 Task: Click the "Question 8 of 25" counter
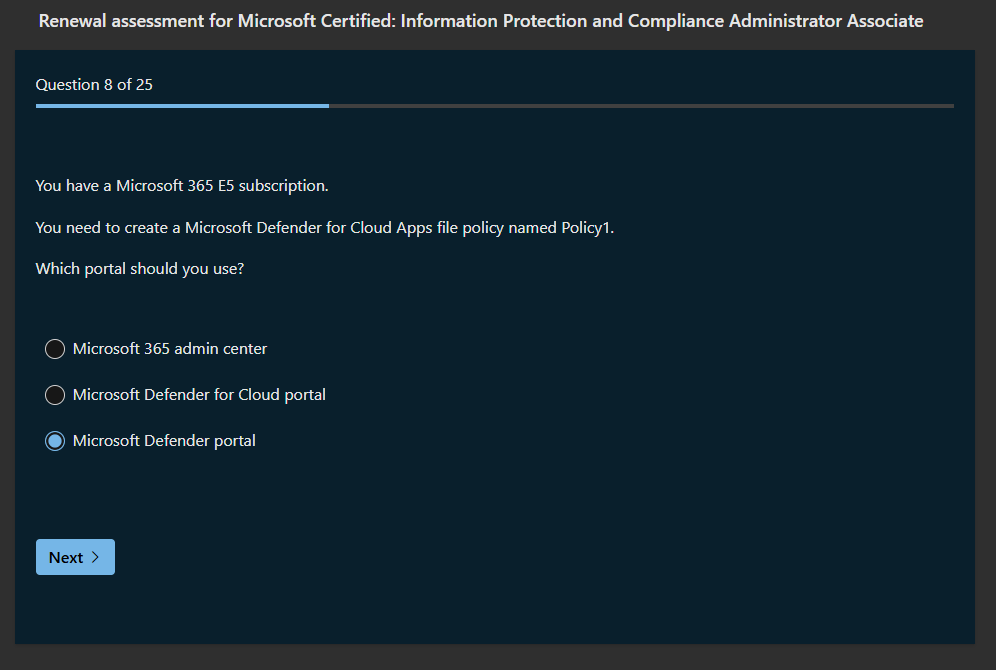94,85
